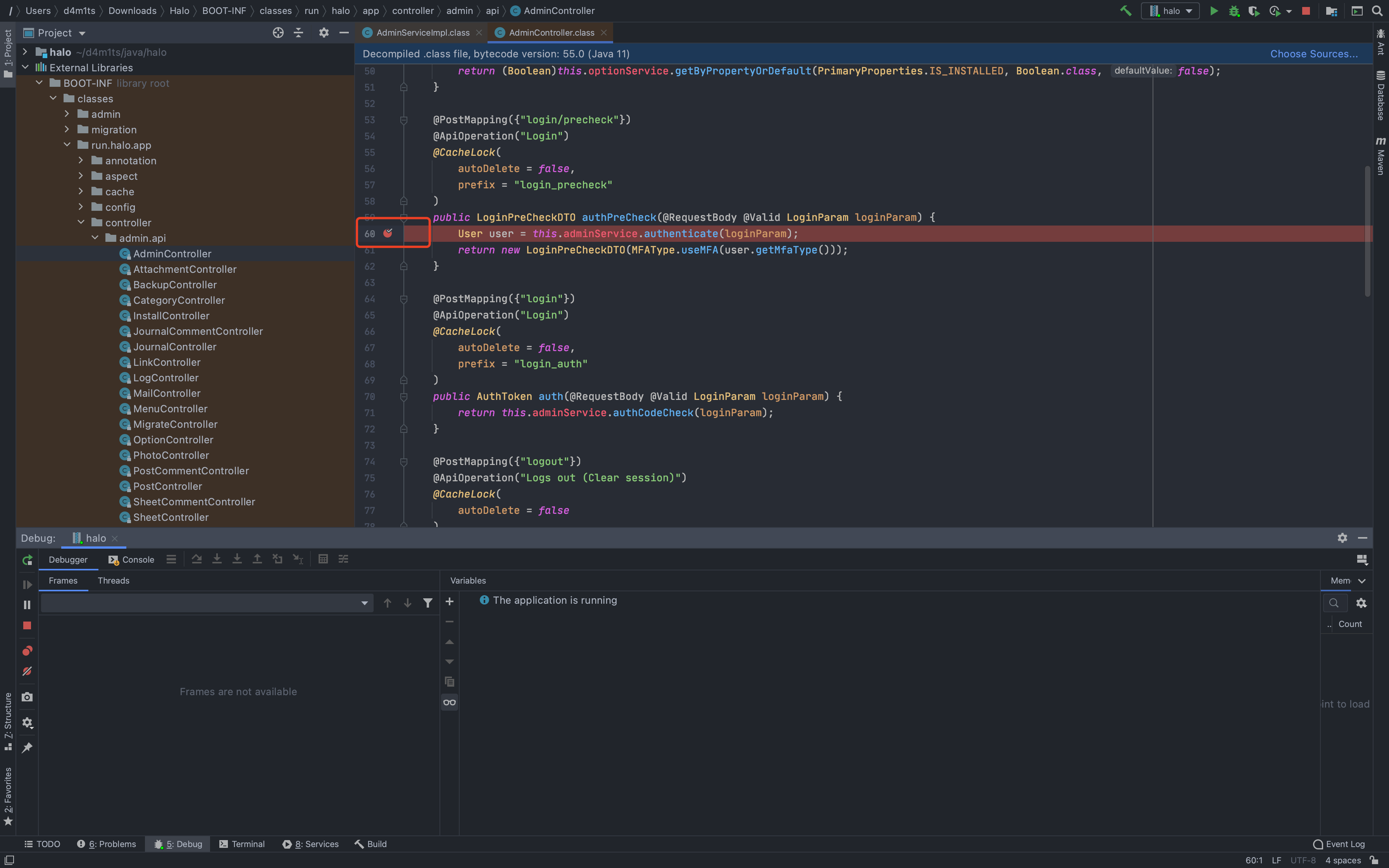Expand the migration folder
Screen dimensions: 1389x868
(67, 130)
